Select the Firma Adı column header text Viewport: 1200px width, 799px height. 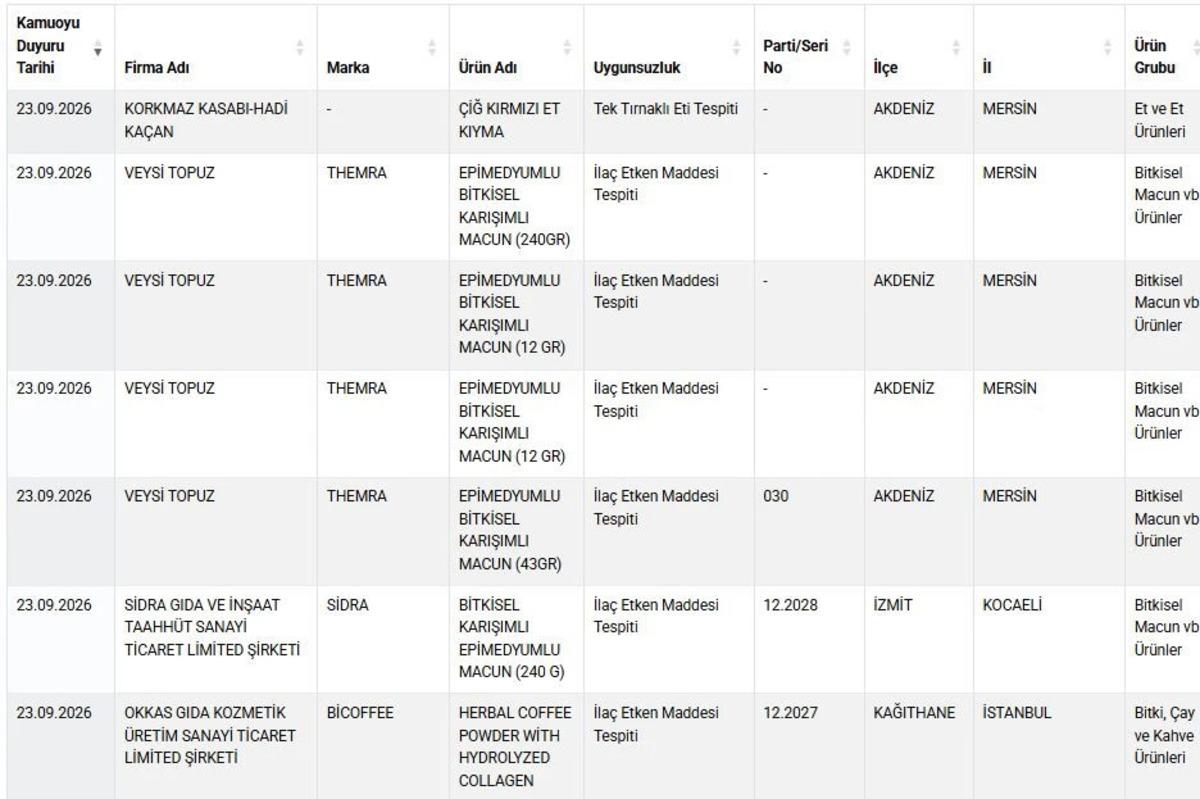(157, 68)
